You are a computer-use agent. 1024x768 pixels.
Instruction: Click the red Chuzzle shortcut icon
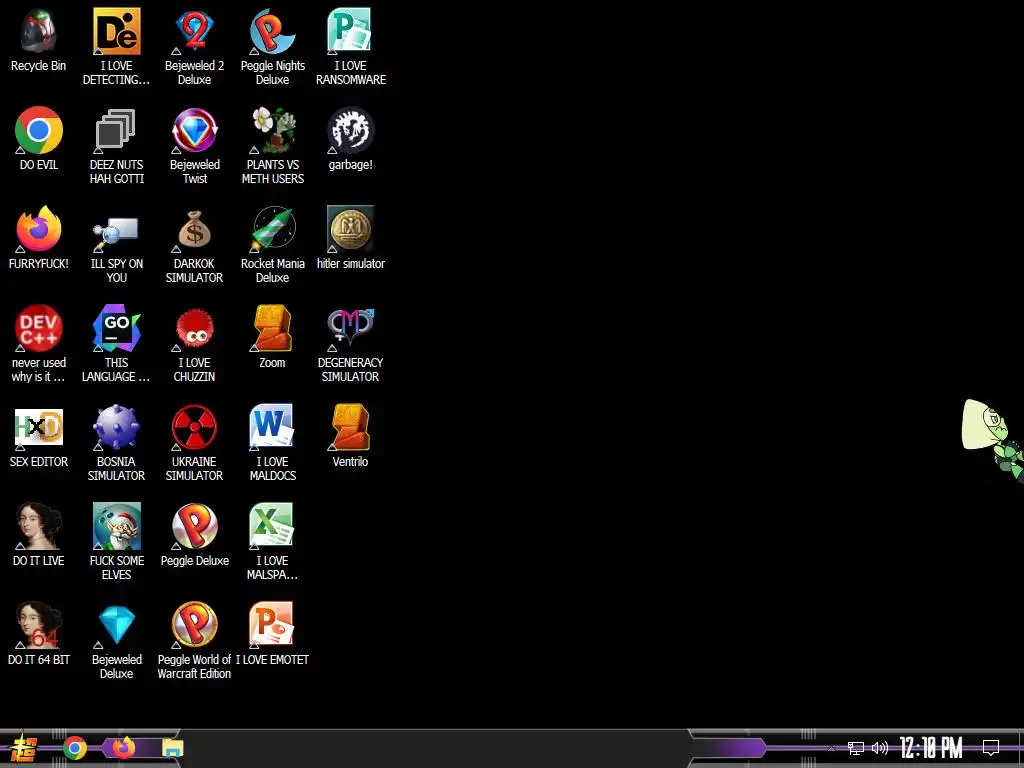pyautogui.click(x=194, y=328)
